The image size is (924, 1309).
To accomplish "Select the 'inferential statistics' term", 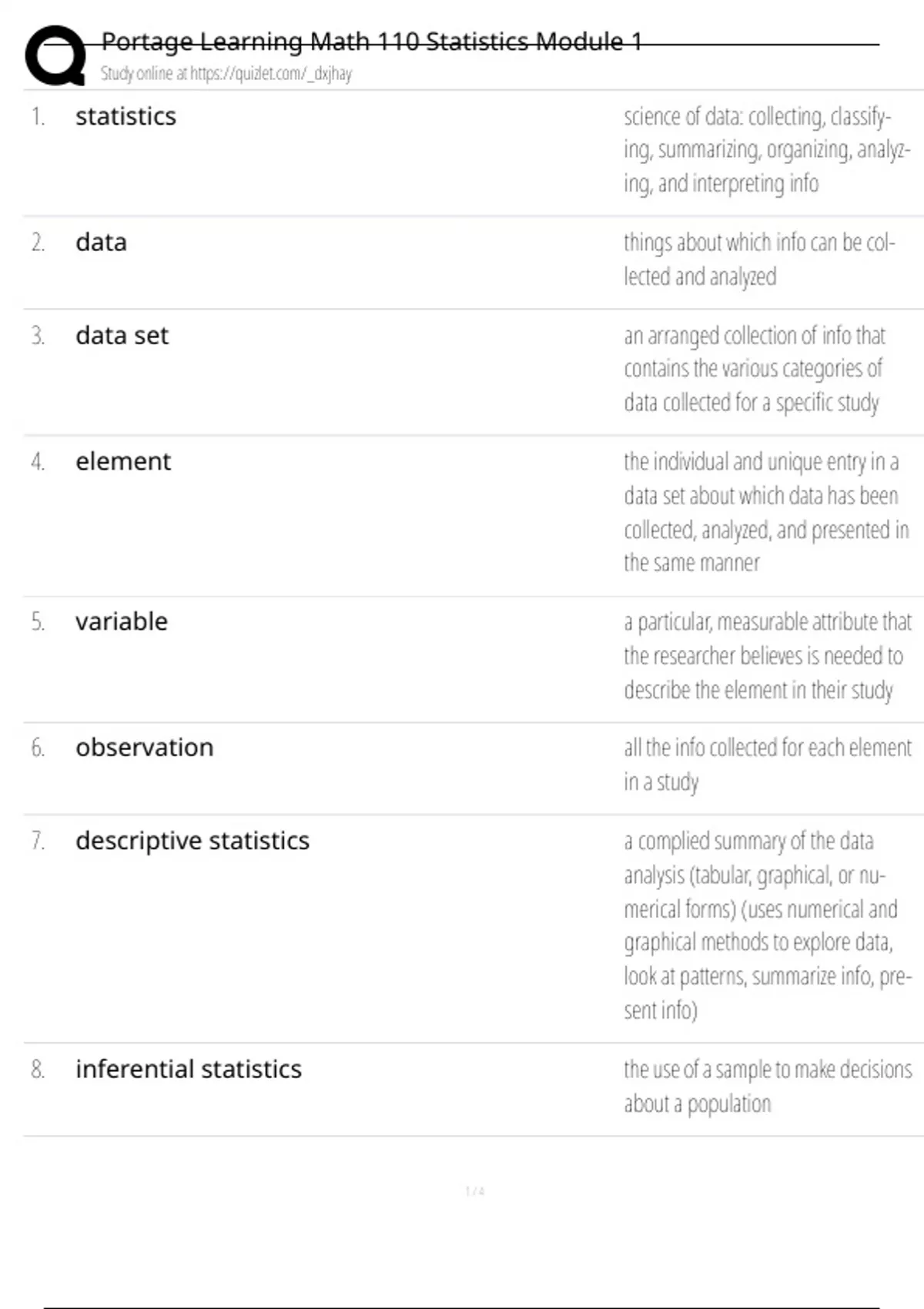I will point(188,1070).
